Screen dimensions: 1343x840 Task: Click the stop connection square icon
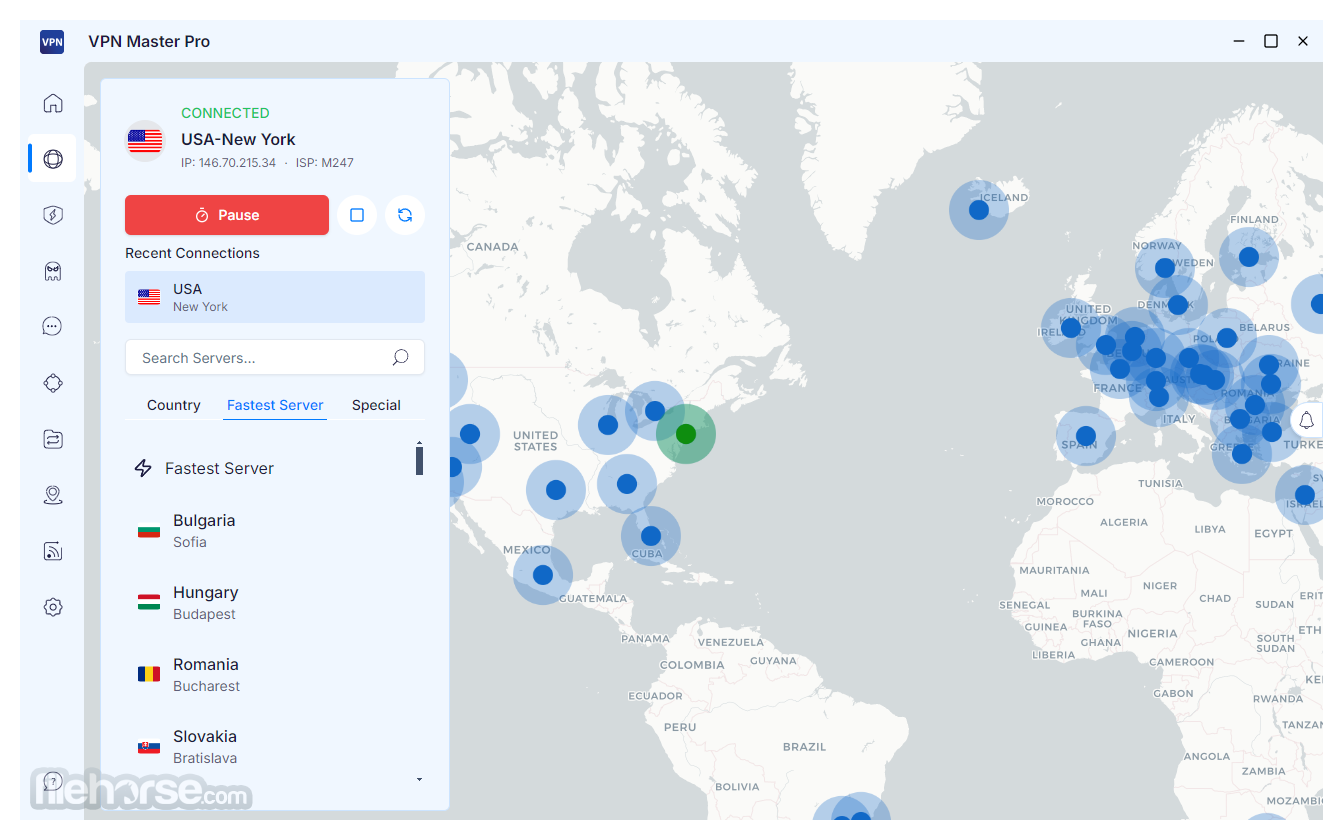click(x=357, y=215)
